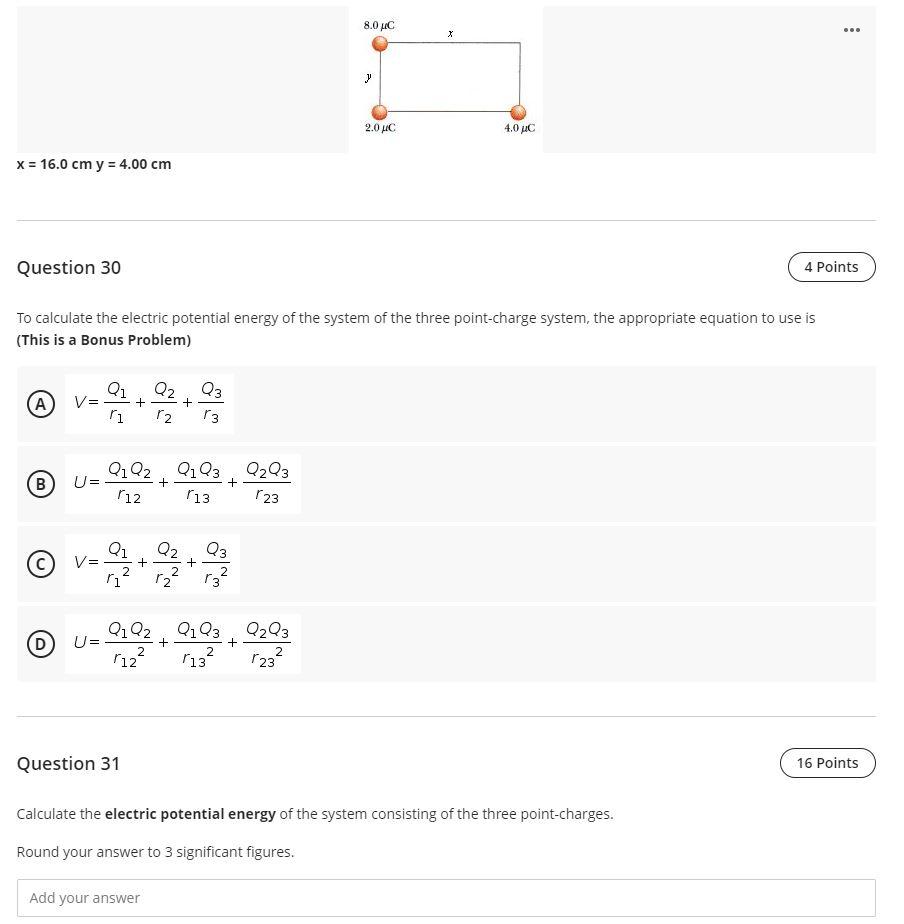The height and width of the screenshot is (924, 904).
Task: Click the 4.0 μC charge sphere in diagram
Action: [518, 114]
